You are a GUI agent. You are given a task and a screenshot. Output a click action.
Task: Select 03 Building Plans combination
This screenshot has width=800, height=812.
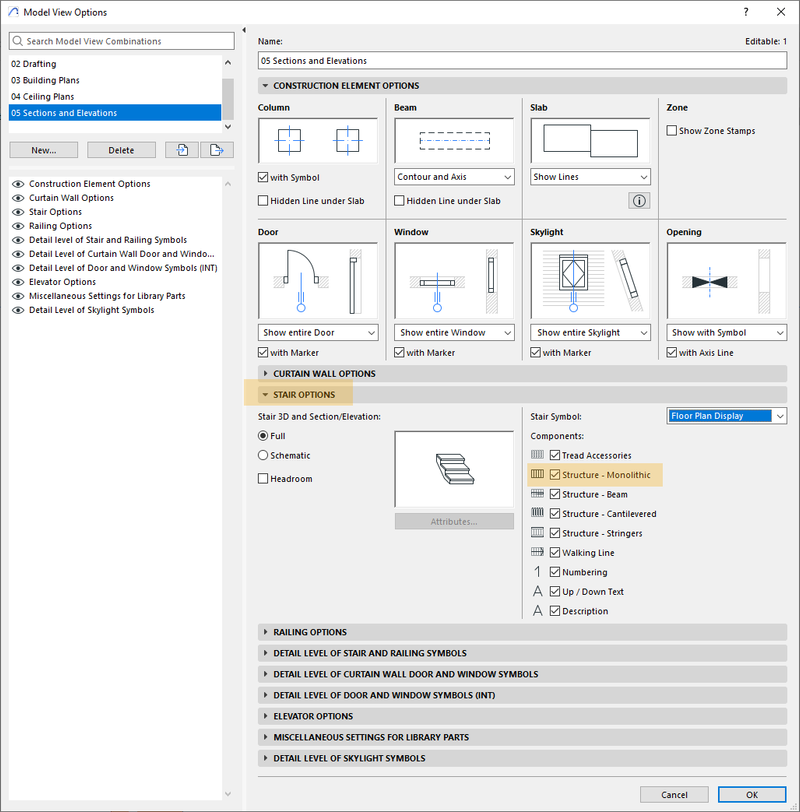115,80
